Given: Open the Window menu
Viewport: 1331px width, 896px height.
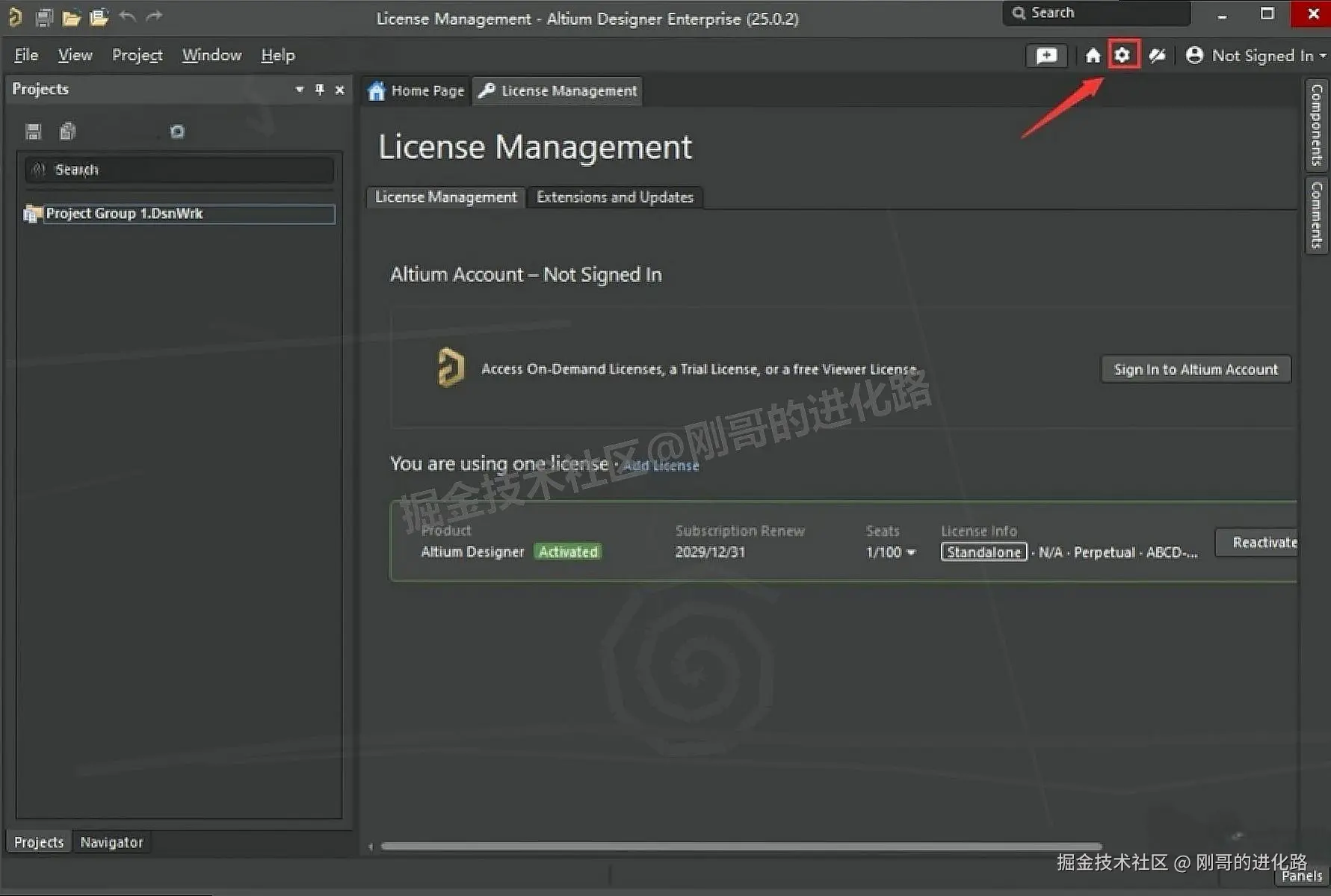Looking at the screenshot, I should (x=211, y=55).
